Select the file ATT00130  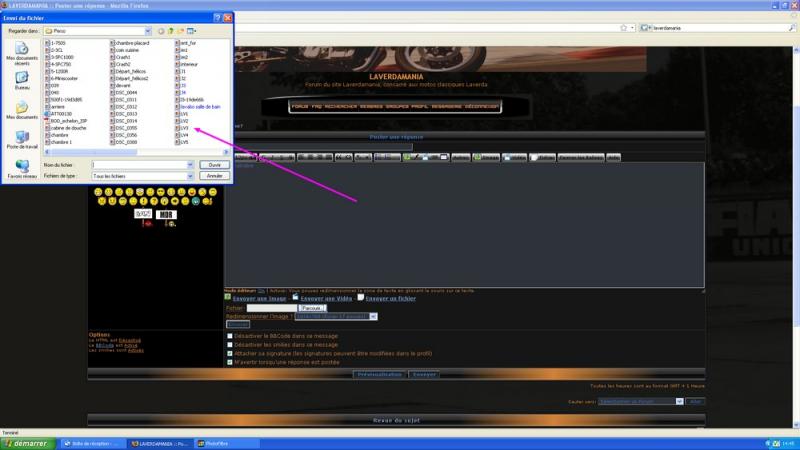pos(58,114)
